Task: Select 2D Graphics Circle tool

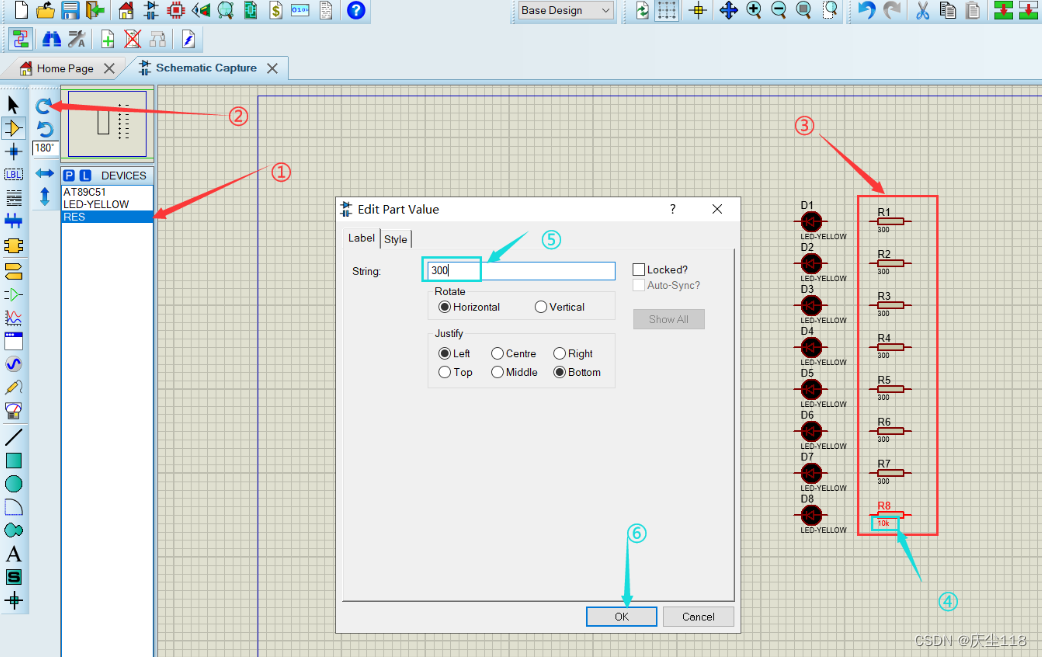Action: tap(13, 484)
